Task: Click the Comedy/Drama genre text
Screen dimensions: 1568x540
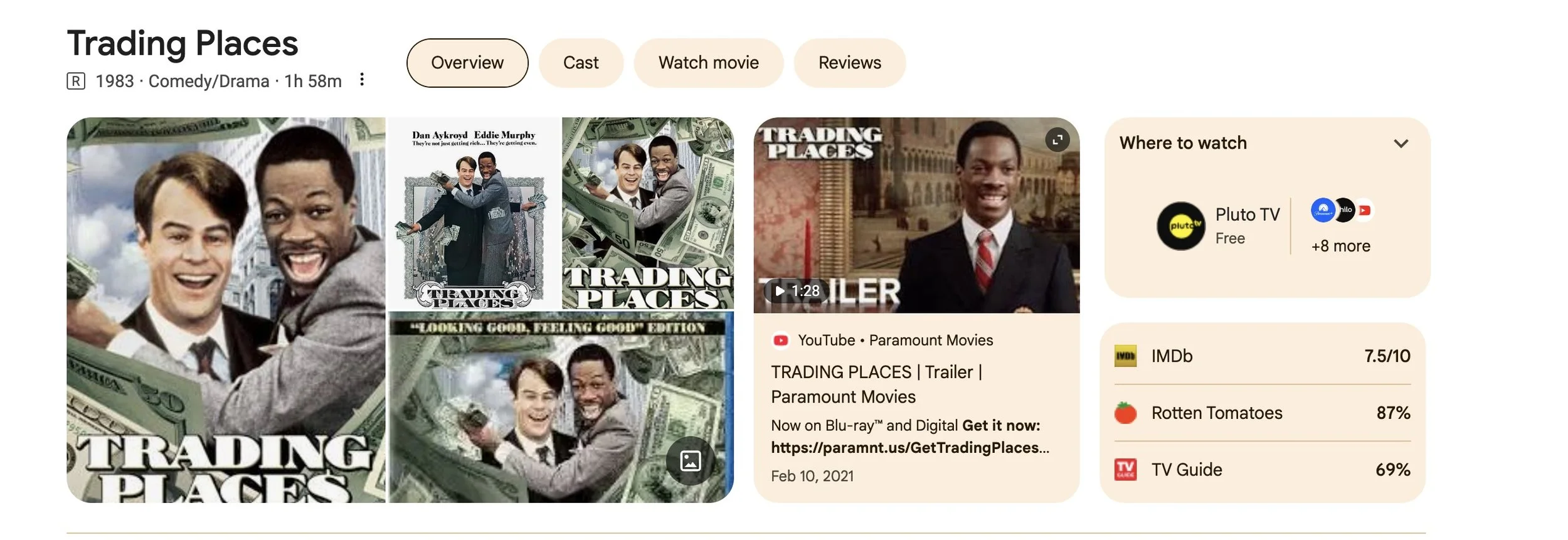Action: point(209,82)
